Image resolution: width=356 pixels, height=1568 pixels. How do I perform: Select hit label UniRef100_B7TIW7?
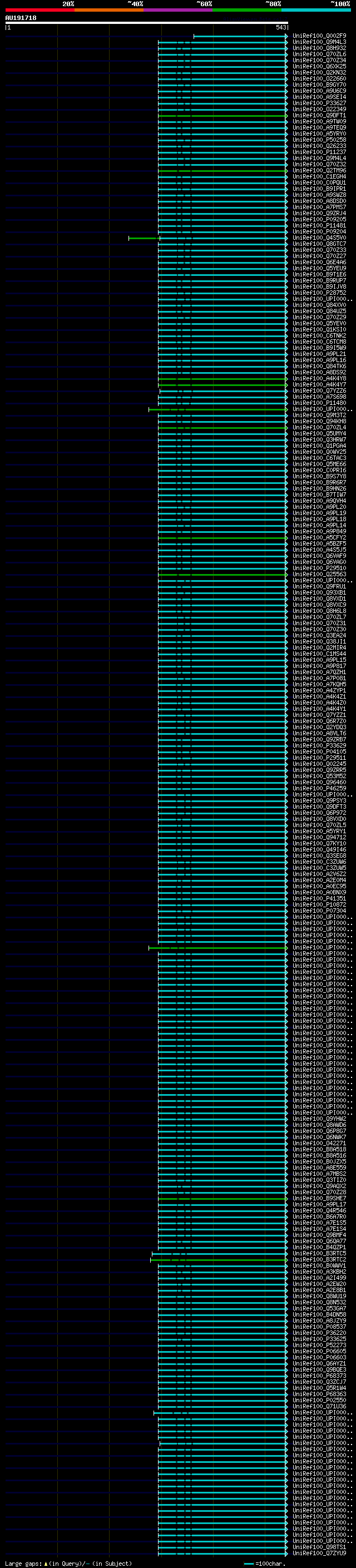pos(319,494)
